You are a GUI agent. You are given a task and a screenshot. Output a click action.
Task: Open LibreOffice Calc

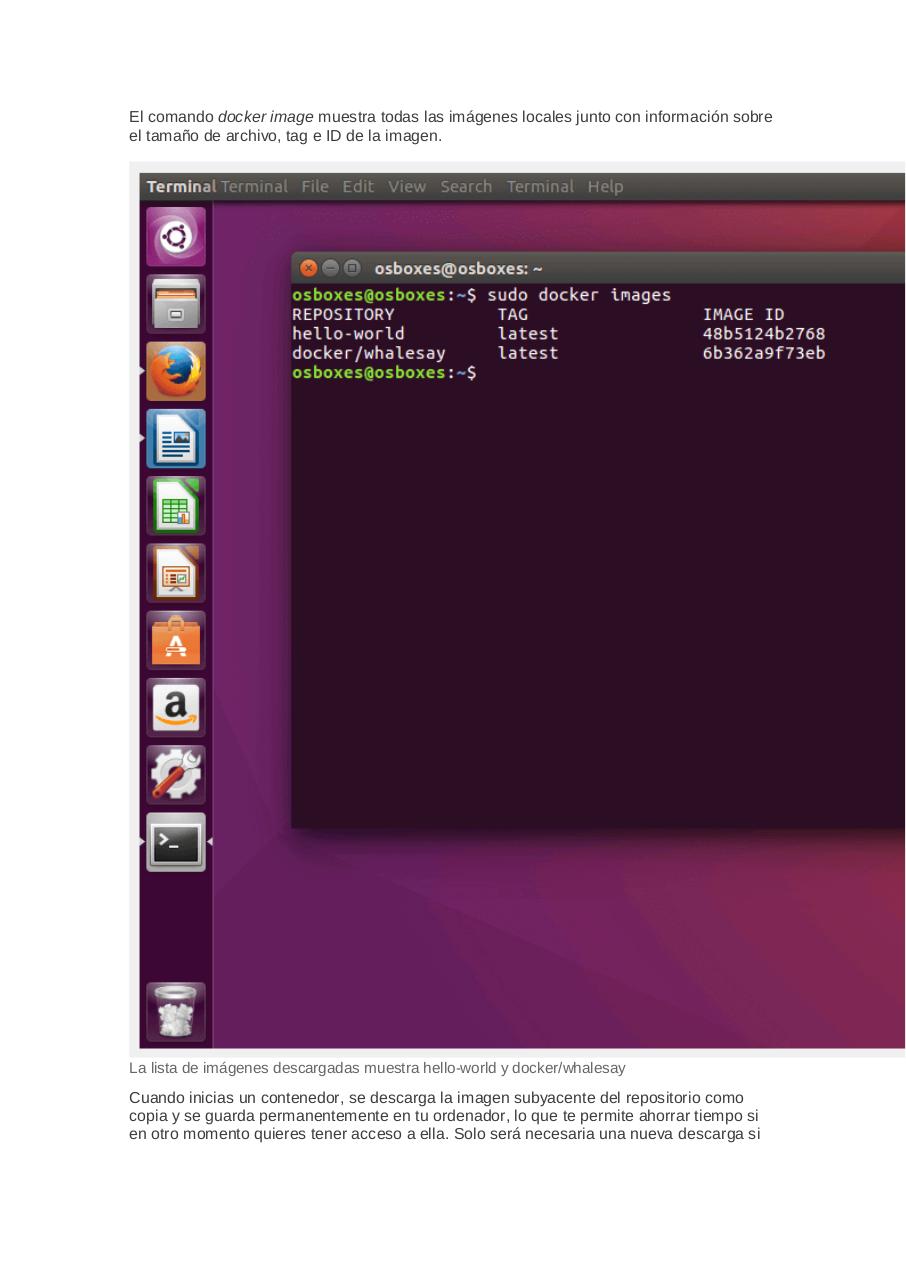(x=175, y=505)
